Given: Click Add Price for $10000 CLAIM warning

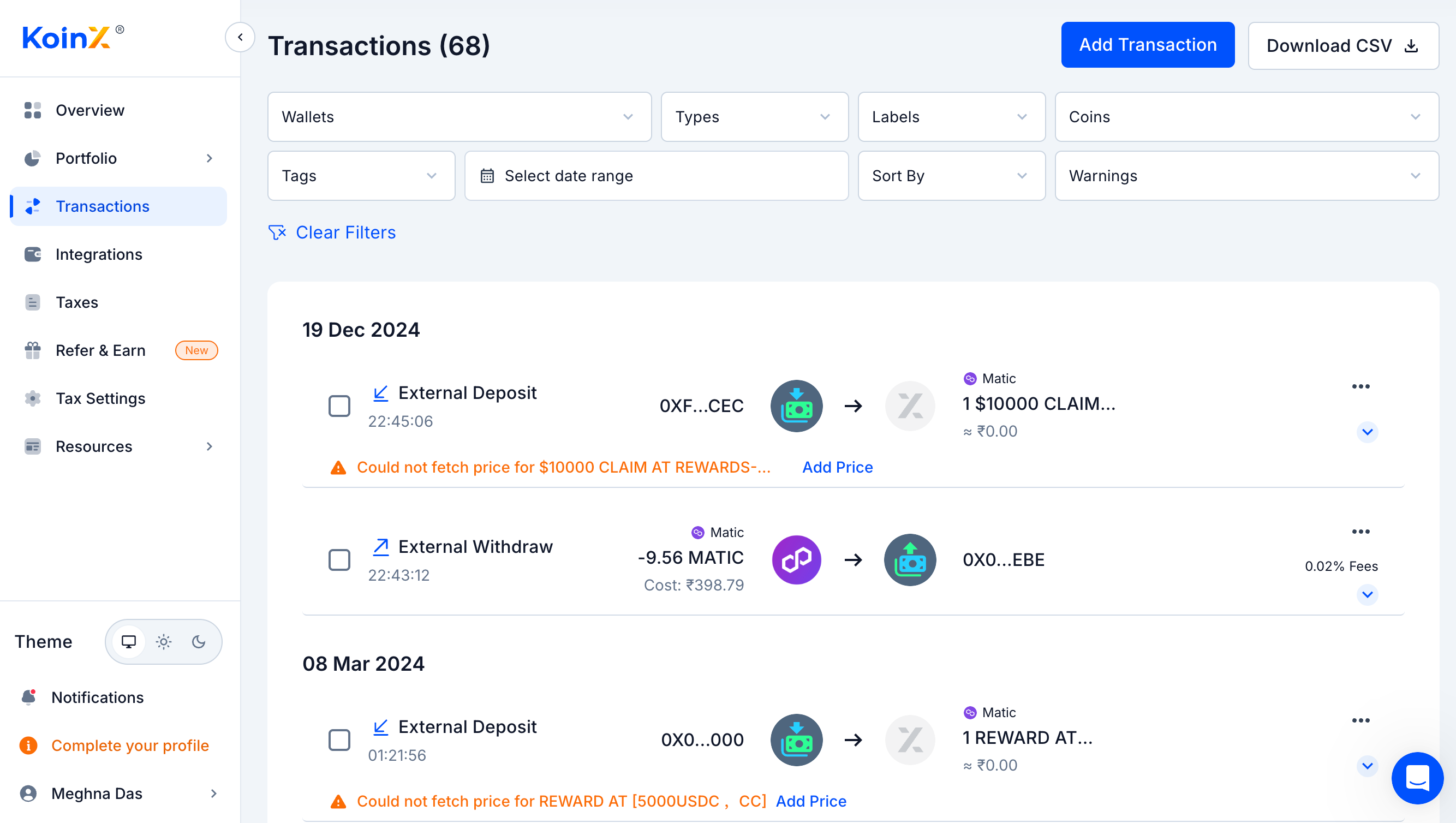Looking at the screenshot, I should (838, 467).
